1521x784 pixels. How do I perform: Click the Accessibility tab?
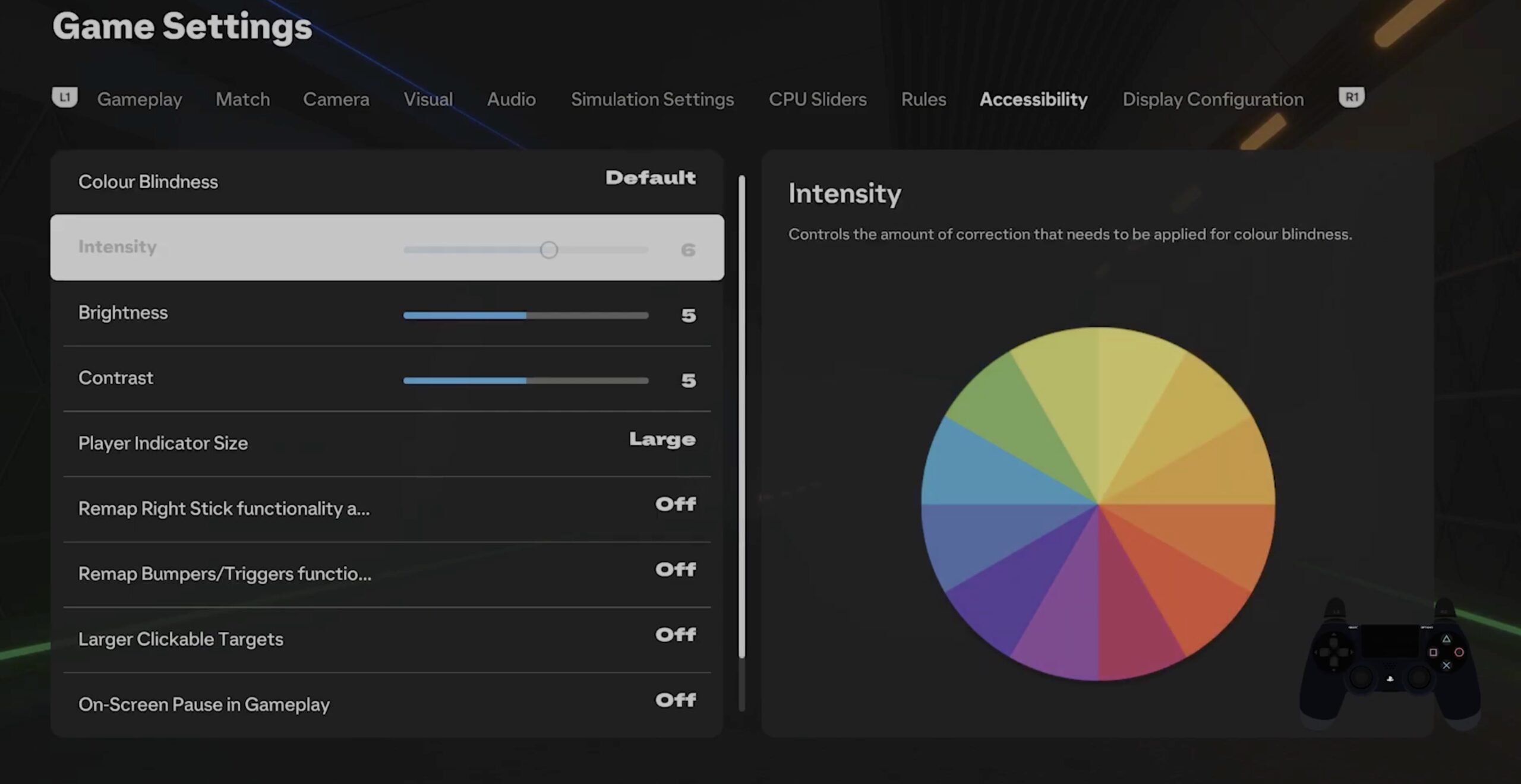tap(1034, 99)
